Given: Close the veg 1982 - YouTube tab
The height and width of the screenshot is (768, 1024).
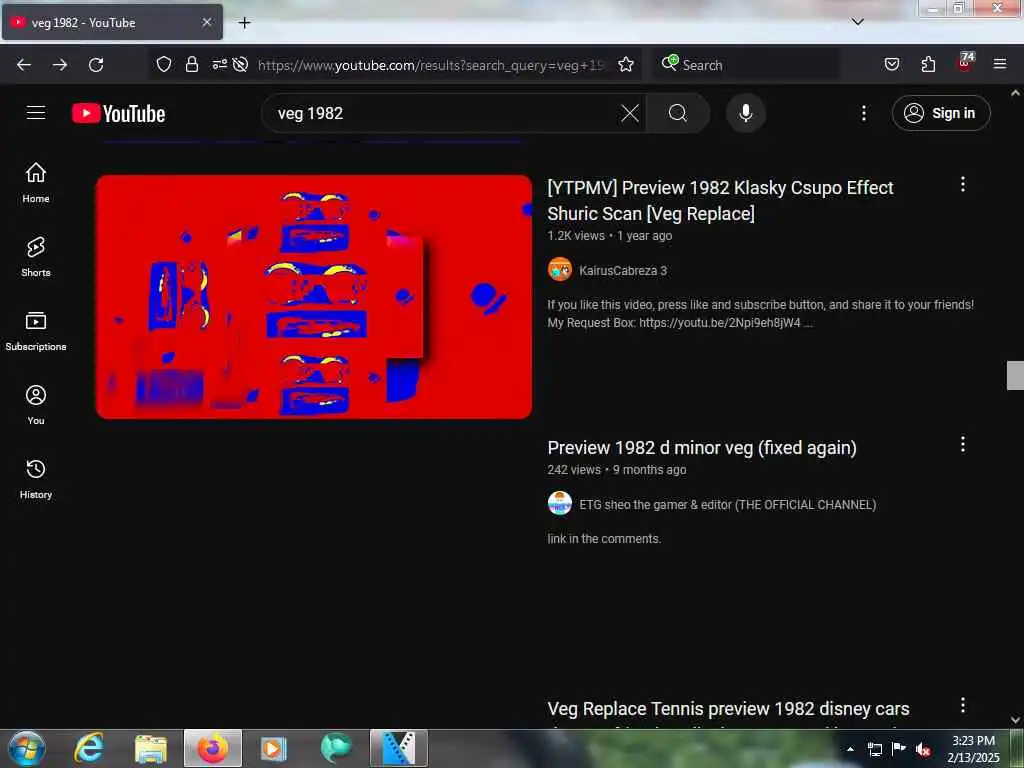Looking at the screenshot, I should click(206, 22).
